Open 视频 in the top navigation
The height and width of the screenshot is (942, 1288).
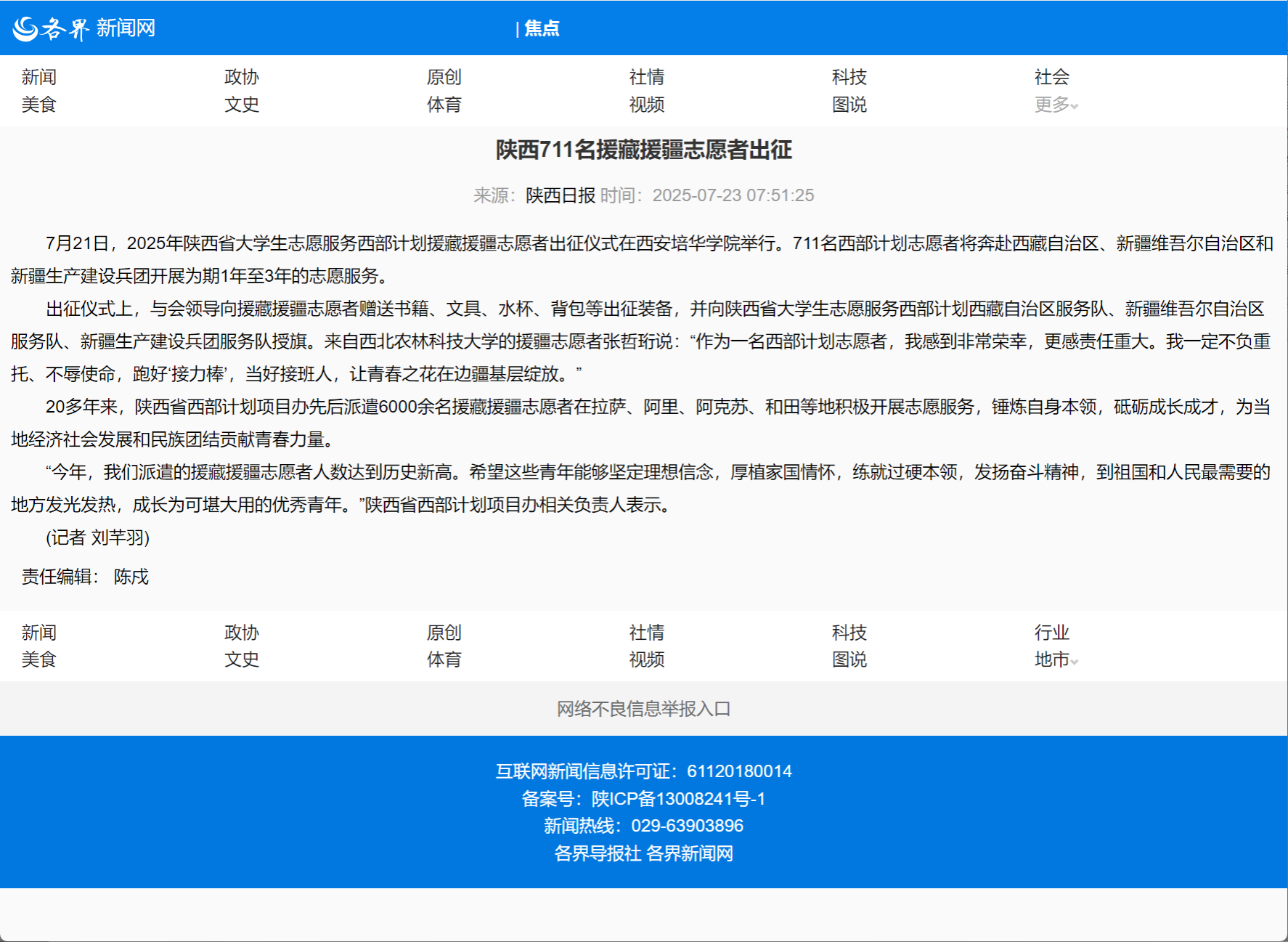(x=646, y=105)
